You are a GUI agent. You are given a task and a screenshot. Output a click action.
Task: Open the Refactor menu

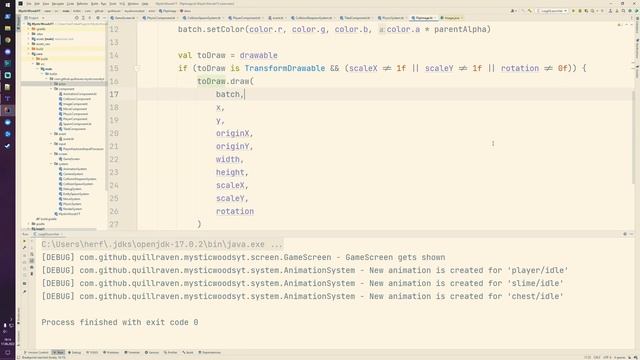coord(82,4)
